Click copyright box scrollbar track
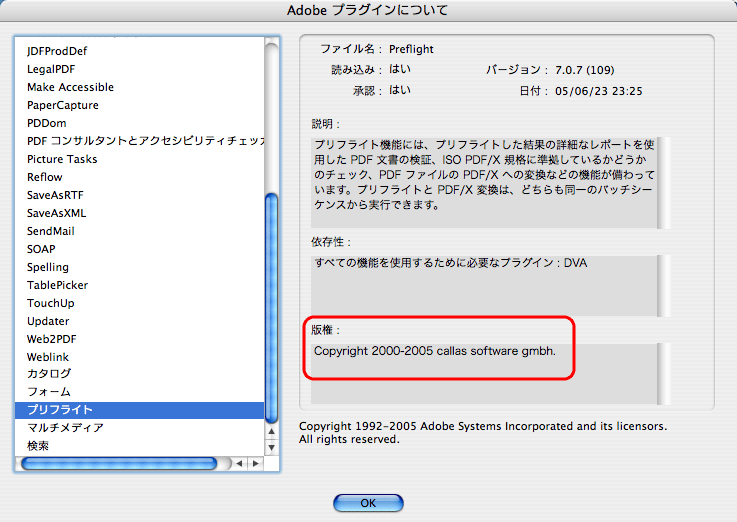 click(x=664, y=374)
